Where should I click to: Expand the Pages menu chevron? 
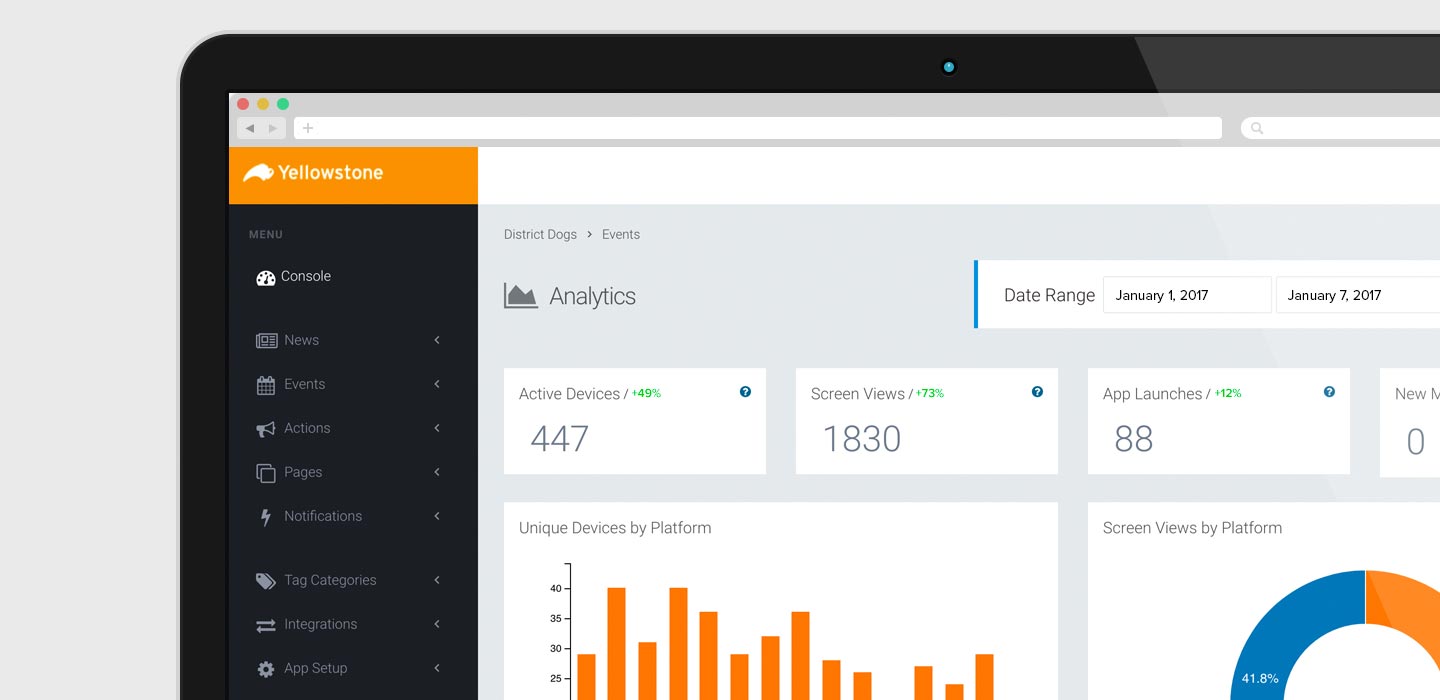tap(437, 472)
